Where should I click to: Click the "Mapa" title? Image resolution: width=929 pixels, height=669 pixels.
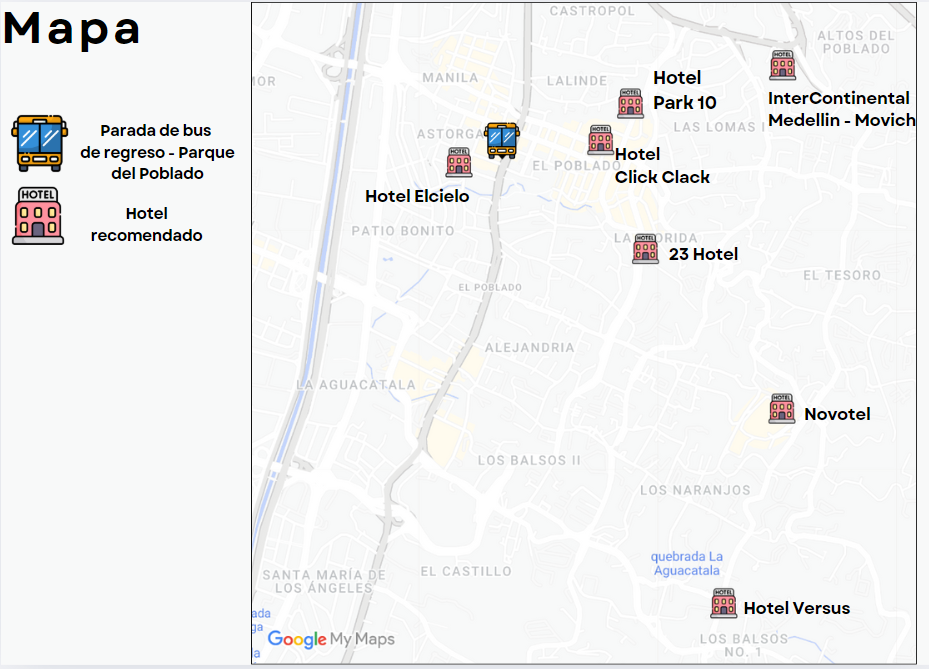(72, 28)
